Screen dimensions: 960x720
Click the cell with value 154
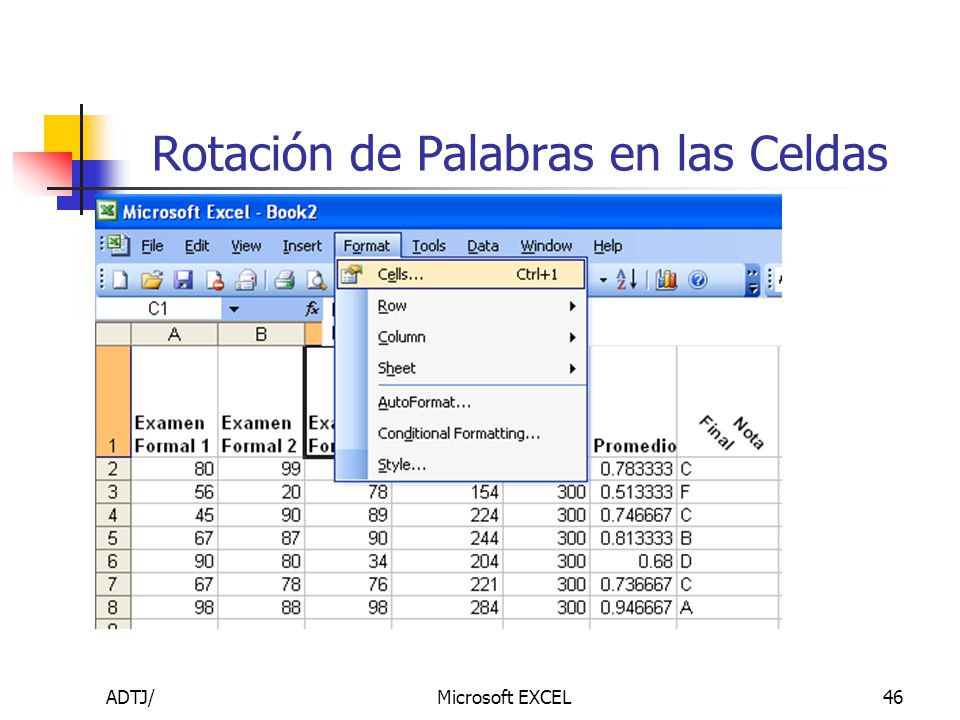(x=447, y=492)
